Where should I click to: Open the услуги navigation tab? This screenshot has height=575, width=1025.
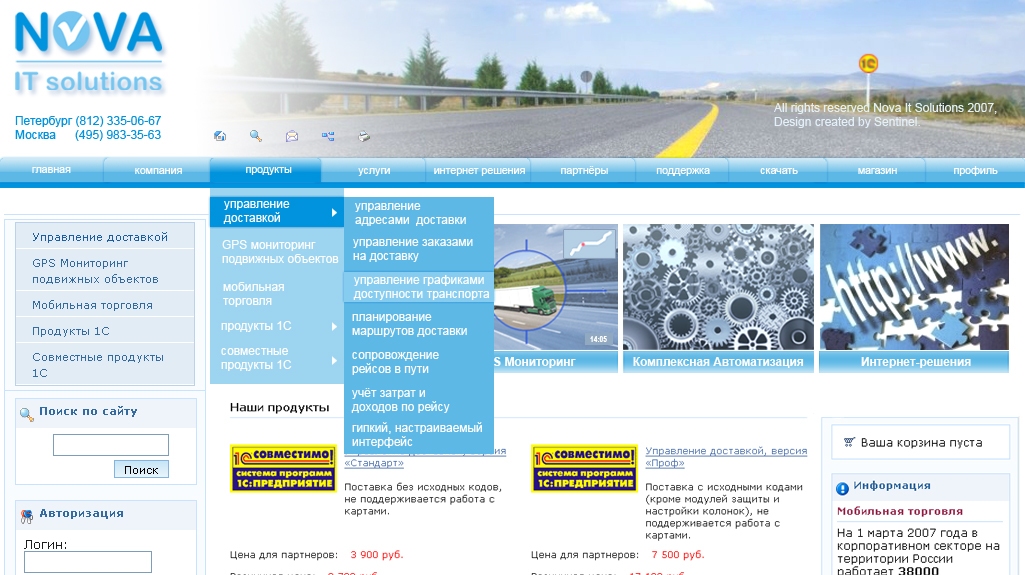pyautogui.click(x=374, y=171)
